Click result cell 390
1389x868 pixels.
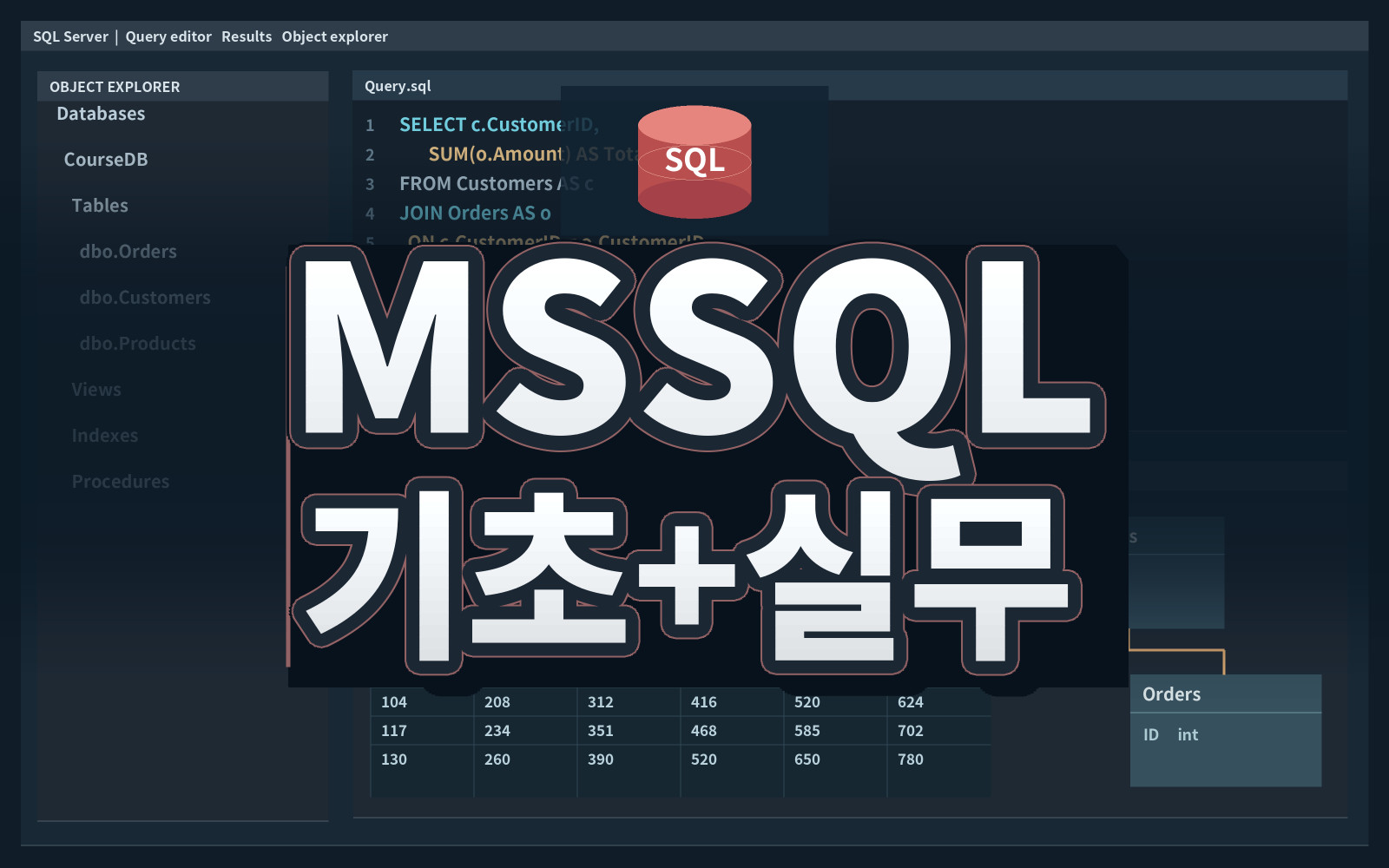tap(601, 759)
